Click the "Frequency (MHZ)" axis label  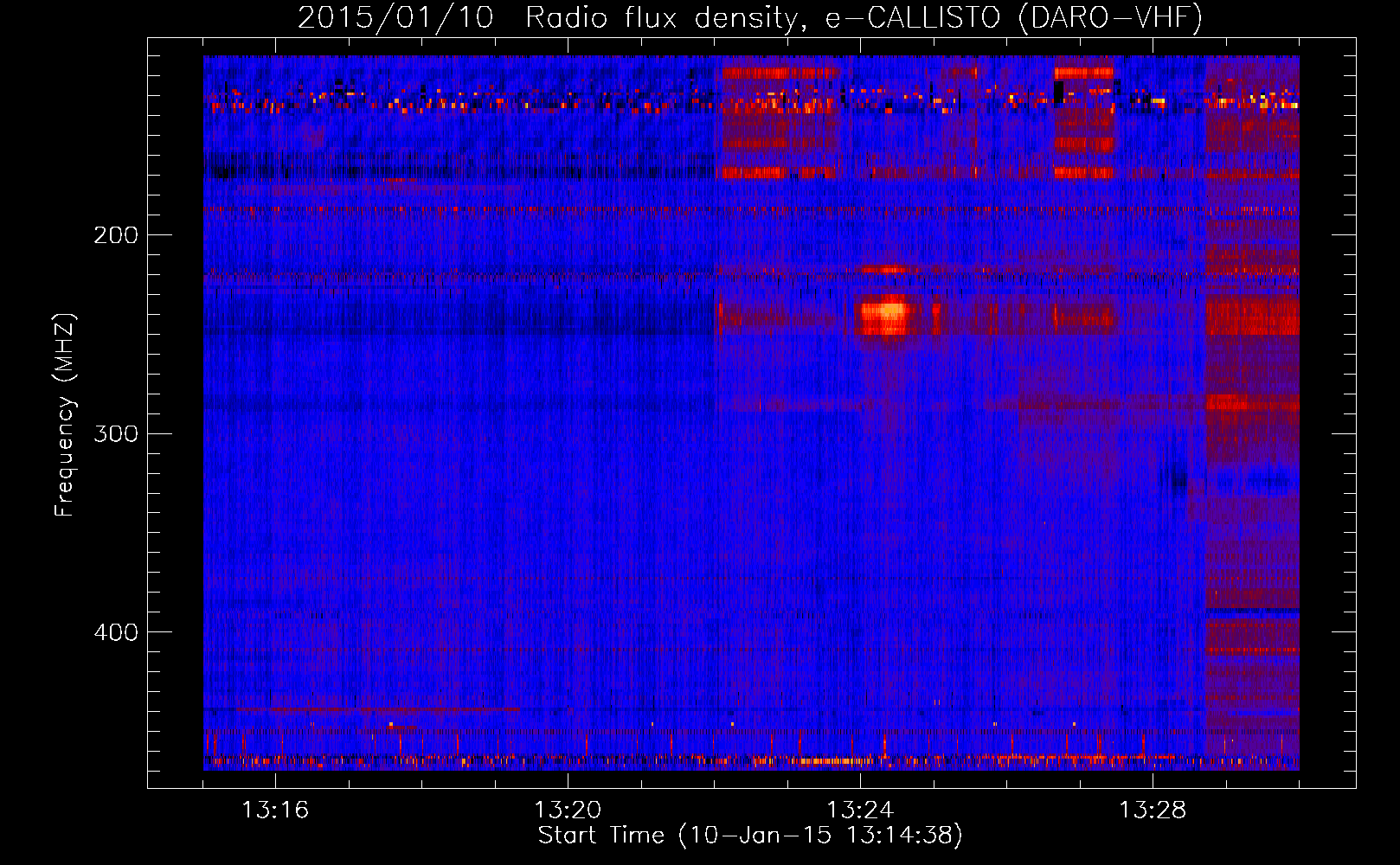(x=65, y=414)
